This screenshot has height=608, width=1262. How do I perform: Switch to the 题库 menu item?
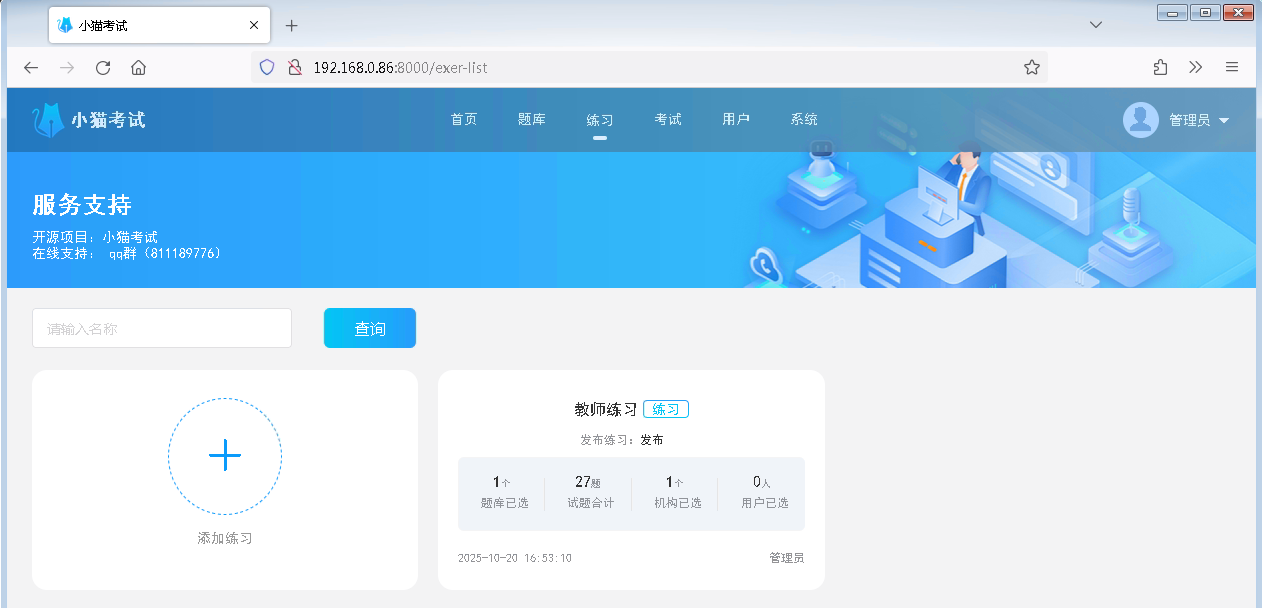pos(532,119)
